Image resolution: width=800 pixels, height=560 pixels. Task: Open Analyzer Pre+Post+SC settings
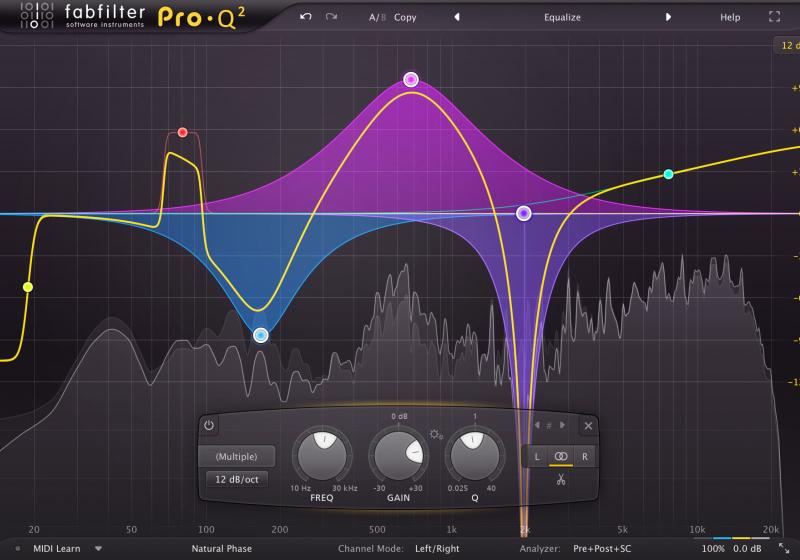pyautogui.click(x=602, y=549)
